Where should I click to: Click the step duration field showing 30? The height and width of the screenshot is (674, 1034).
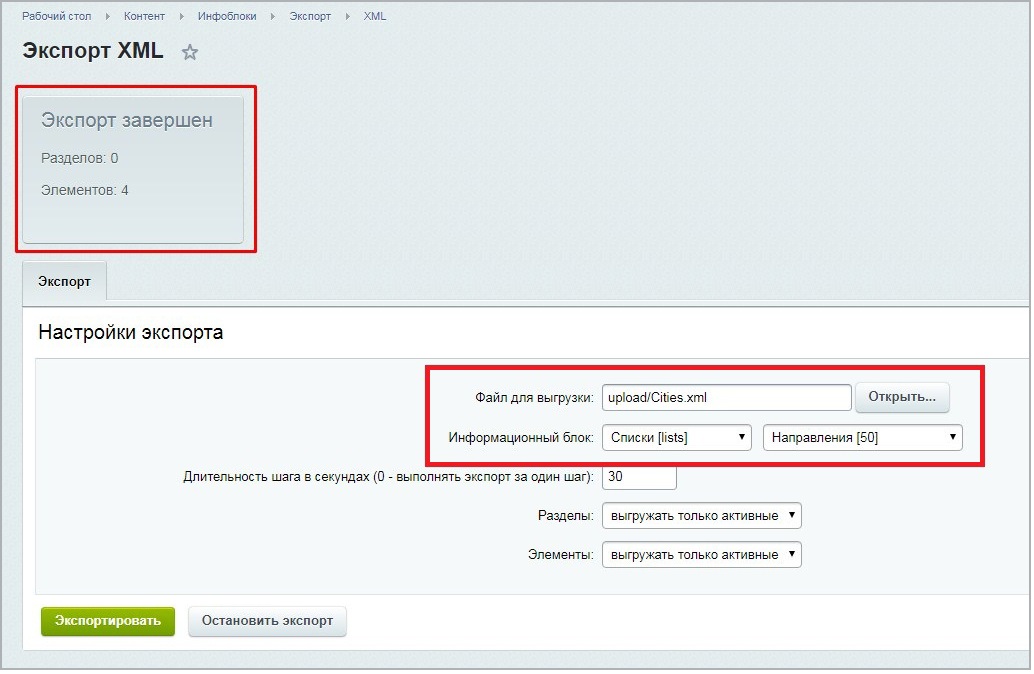pyautogui.click(x=639, y=477)
